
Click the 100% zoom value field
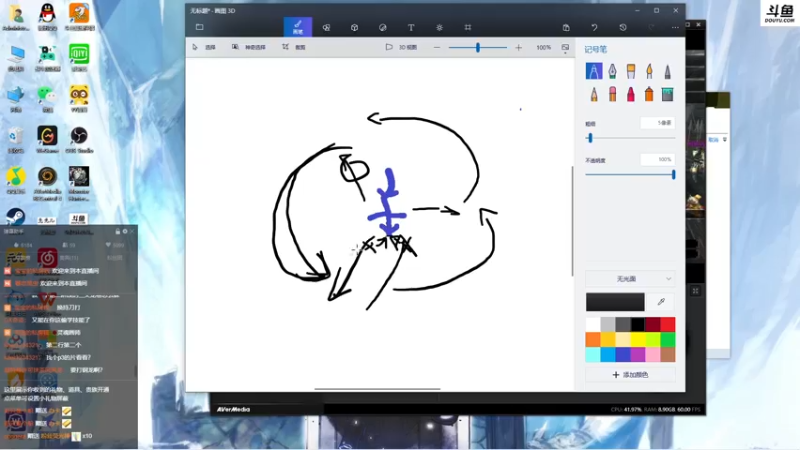(543, 47)
